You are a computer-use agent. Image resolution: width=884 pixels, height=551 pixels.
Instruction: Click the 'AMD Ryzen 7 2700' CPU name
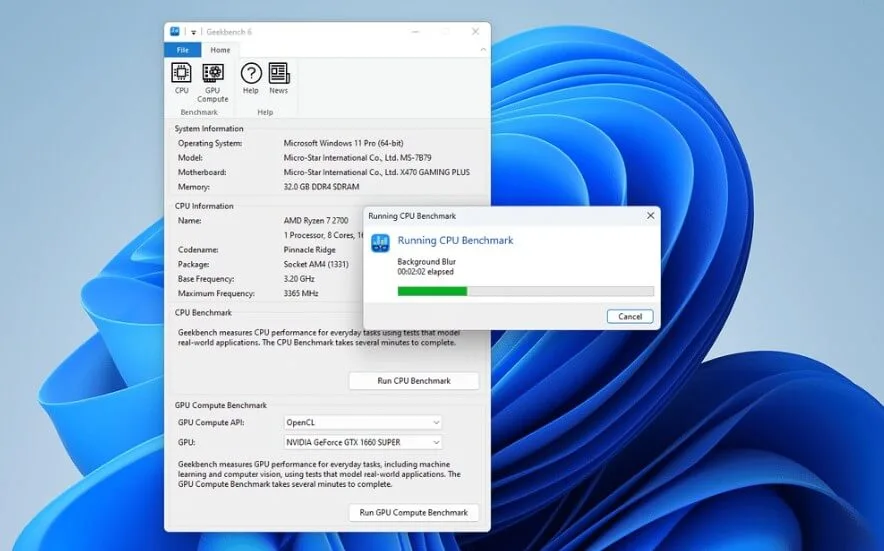point(316,221)
